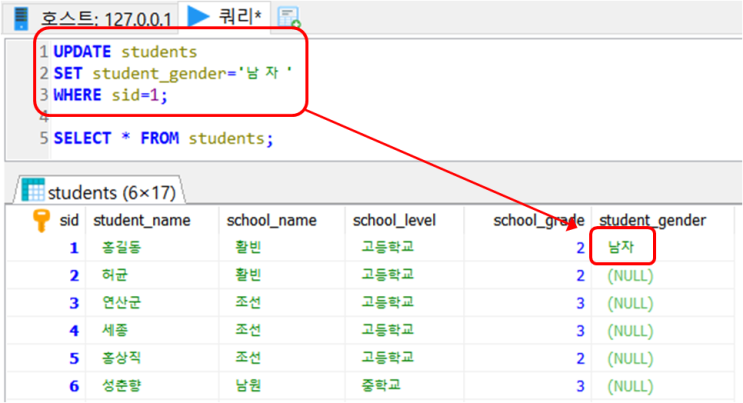Place cursor on SELECT * FROM students line
Screen dimensions: 743x403
163,138
